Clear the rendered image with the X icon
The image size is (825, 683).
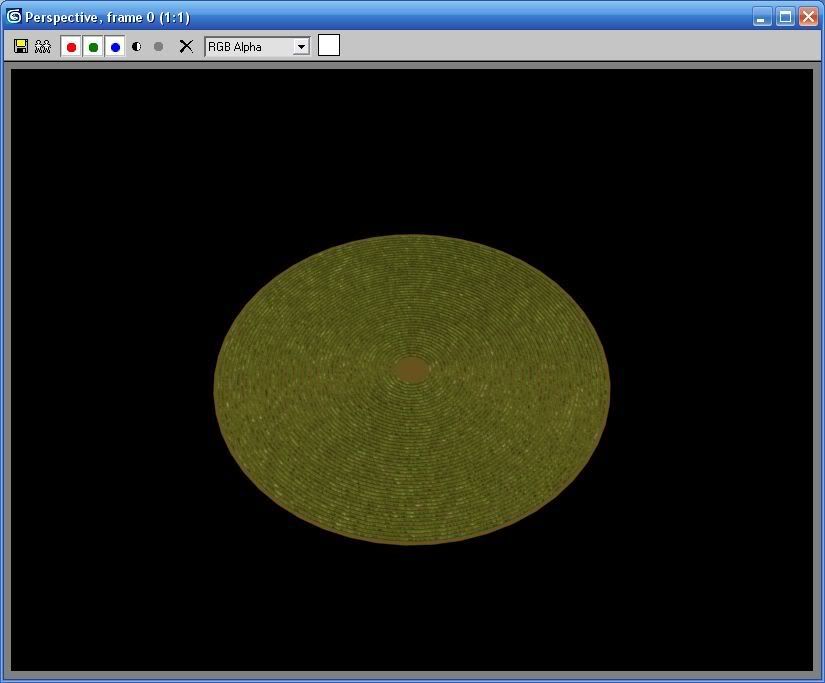(186, 46)
